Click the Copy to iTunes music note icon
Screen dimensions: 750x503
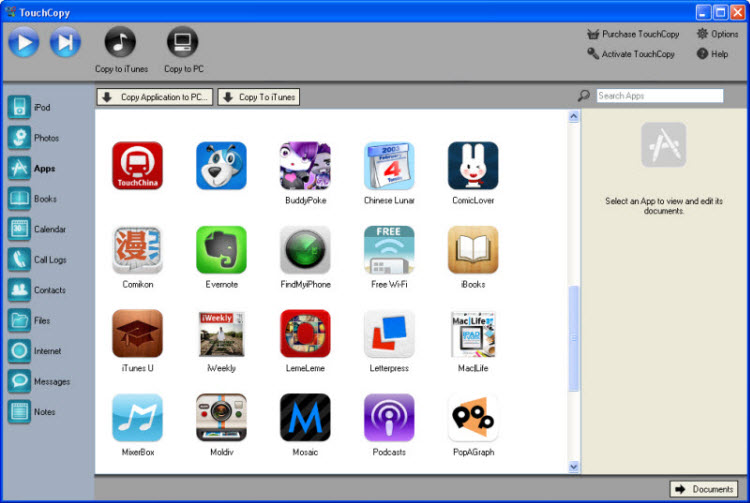click(x=120, y=42)
